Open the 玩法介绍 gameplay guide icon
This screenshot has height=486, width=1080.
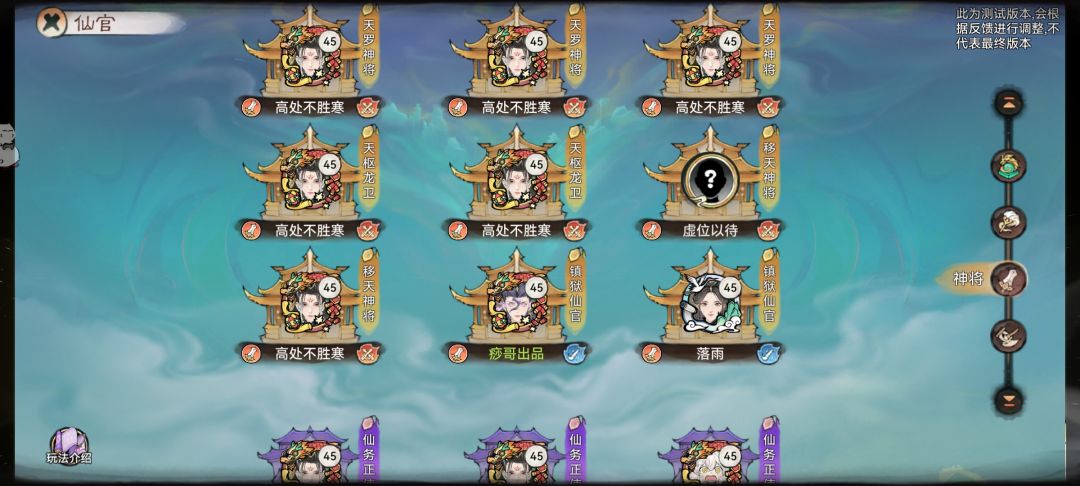[x=69, y=446]
